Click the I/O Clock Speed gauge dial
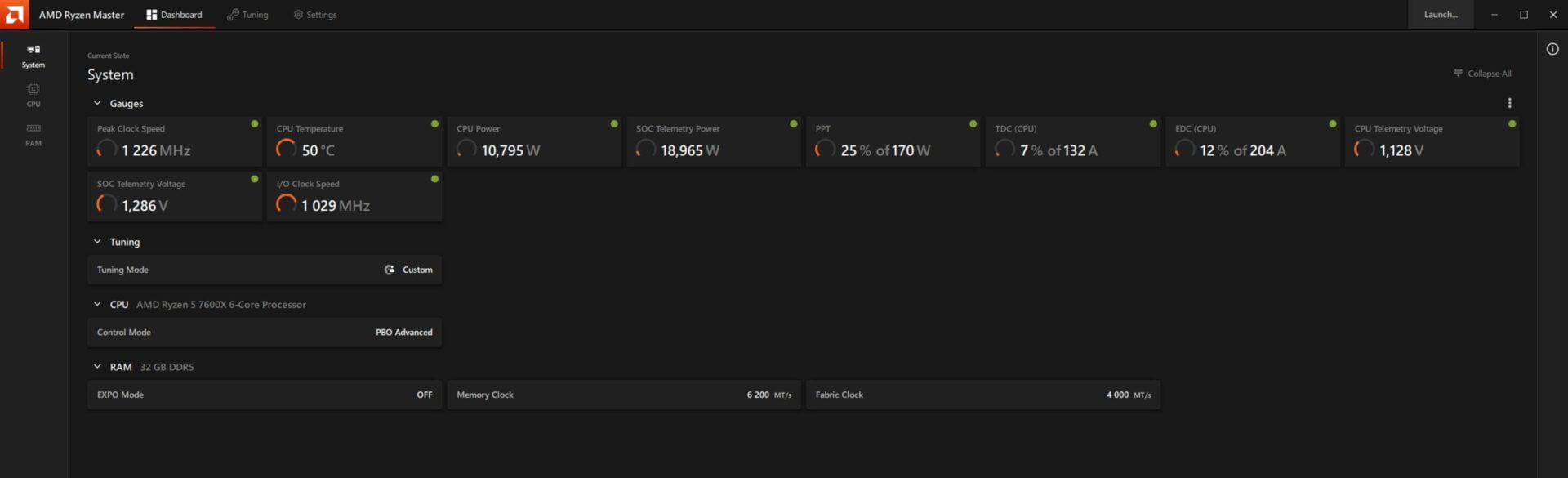 click(x=287, y=204)
